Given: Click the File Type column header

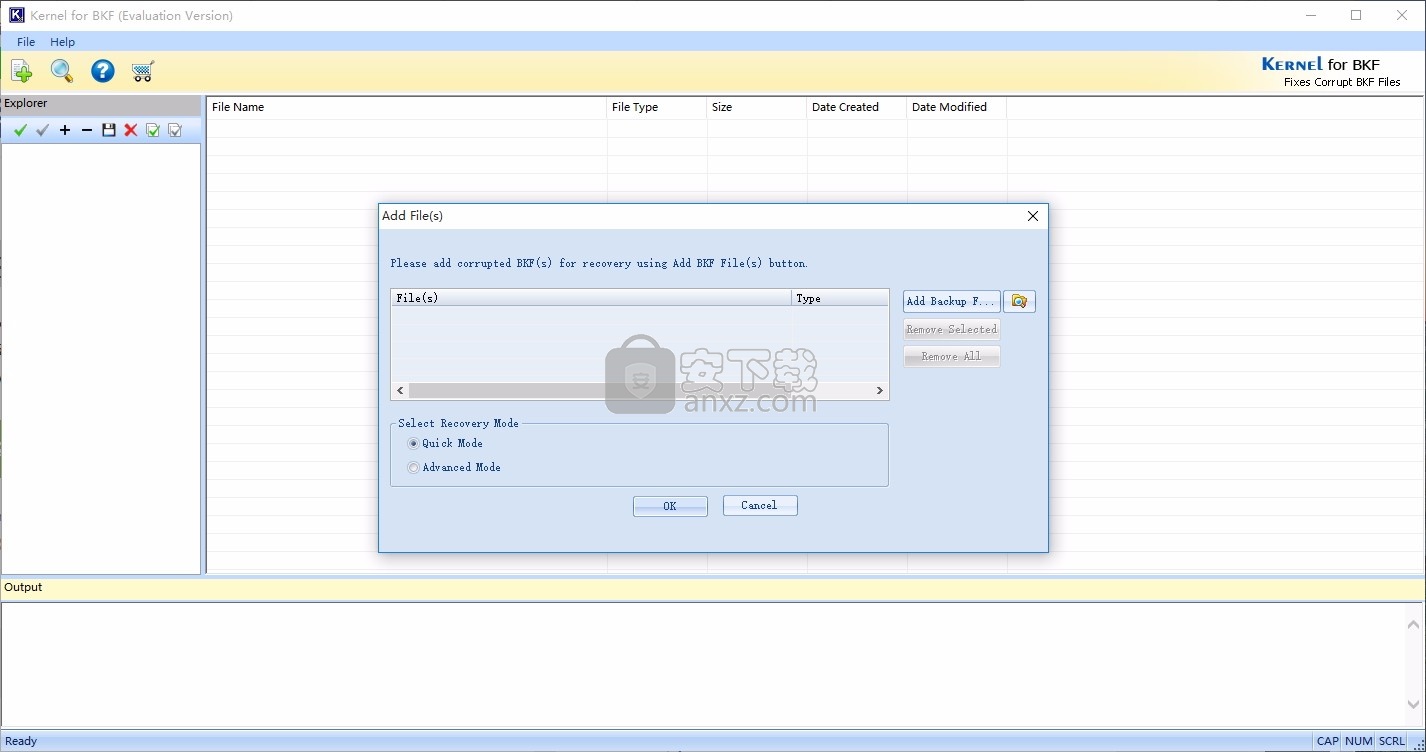Looking at the screenshot, I should [x=657, y=107].
